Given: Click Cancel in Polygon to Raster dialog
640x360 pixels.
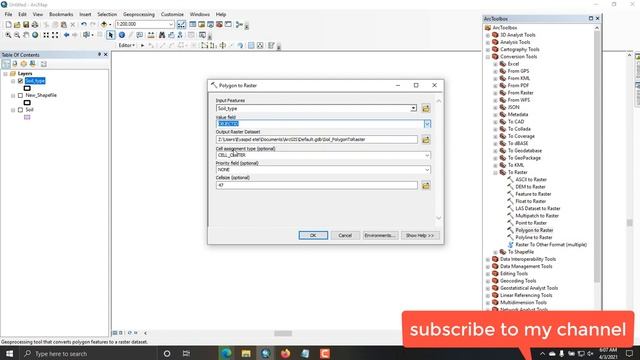Looking at the screenshot, I should [x=345, y=236].
